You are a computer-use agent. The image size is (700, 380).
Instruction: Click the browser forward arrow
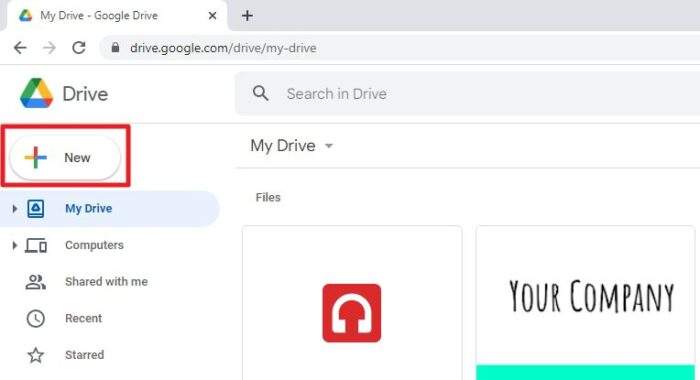[50, 47]
